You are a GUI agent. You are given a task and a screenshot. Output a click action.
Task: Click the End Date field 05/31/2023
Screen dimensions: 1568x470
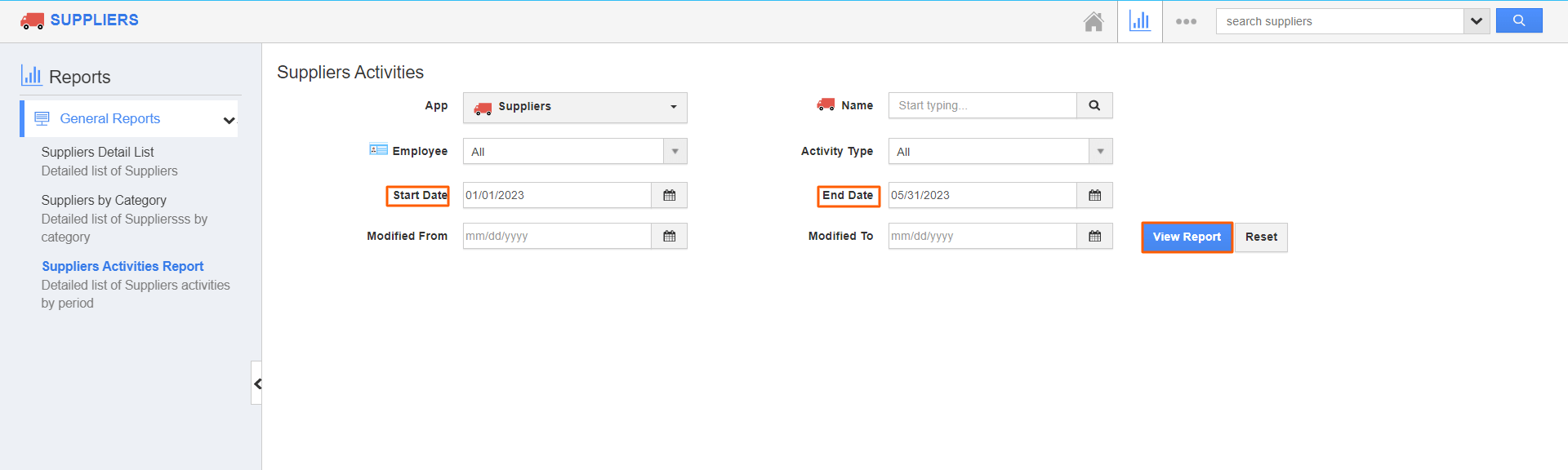click(982, 196)
